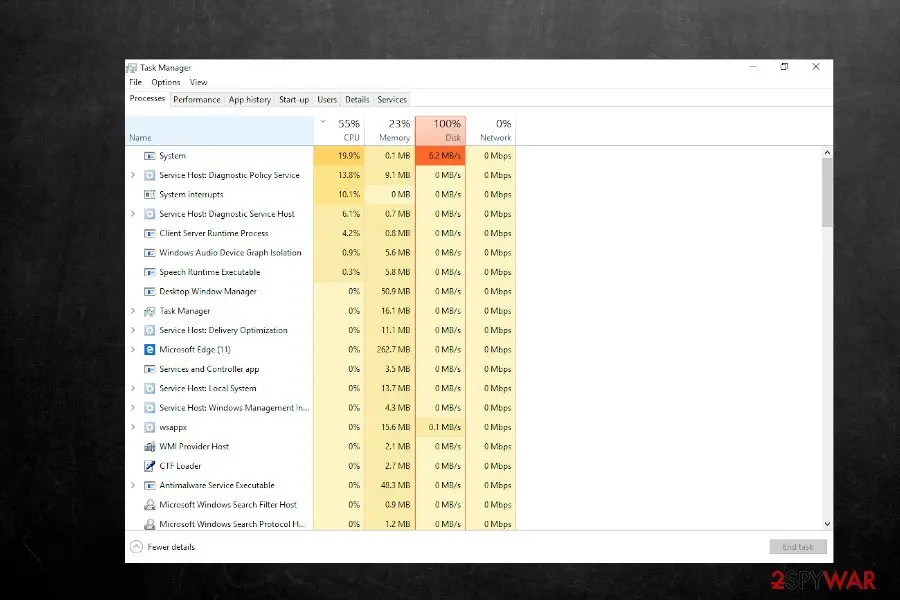Open the Options menu

point(166,82)
